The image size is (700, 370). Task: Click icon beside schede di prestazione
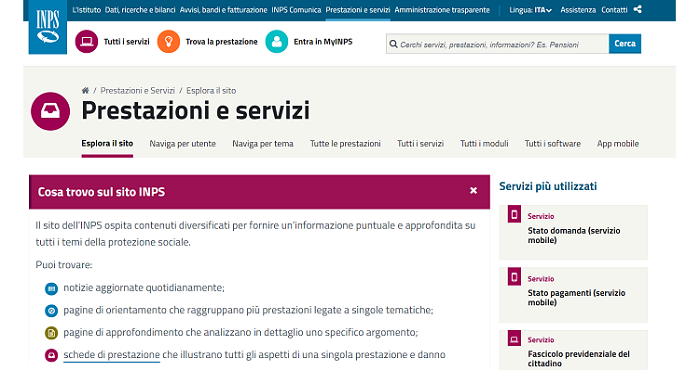(x=51, y=356)
